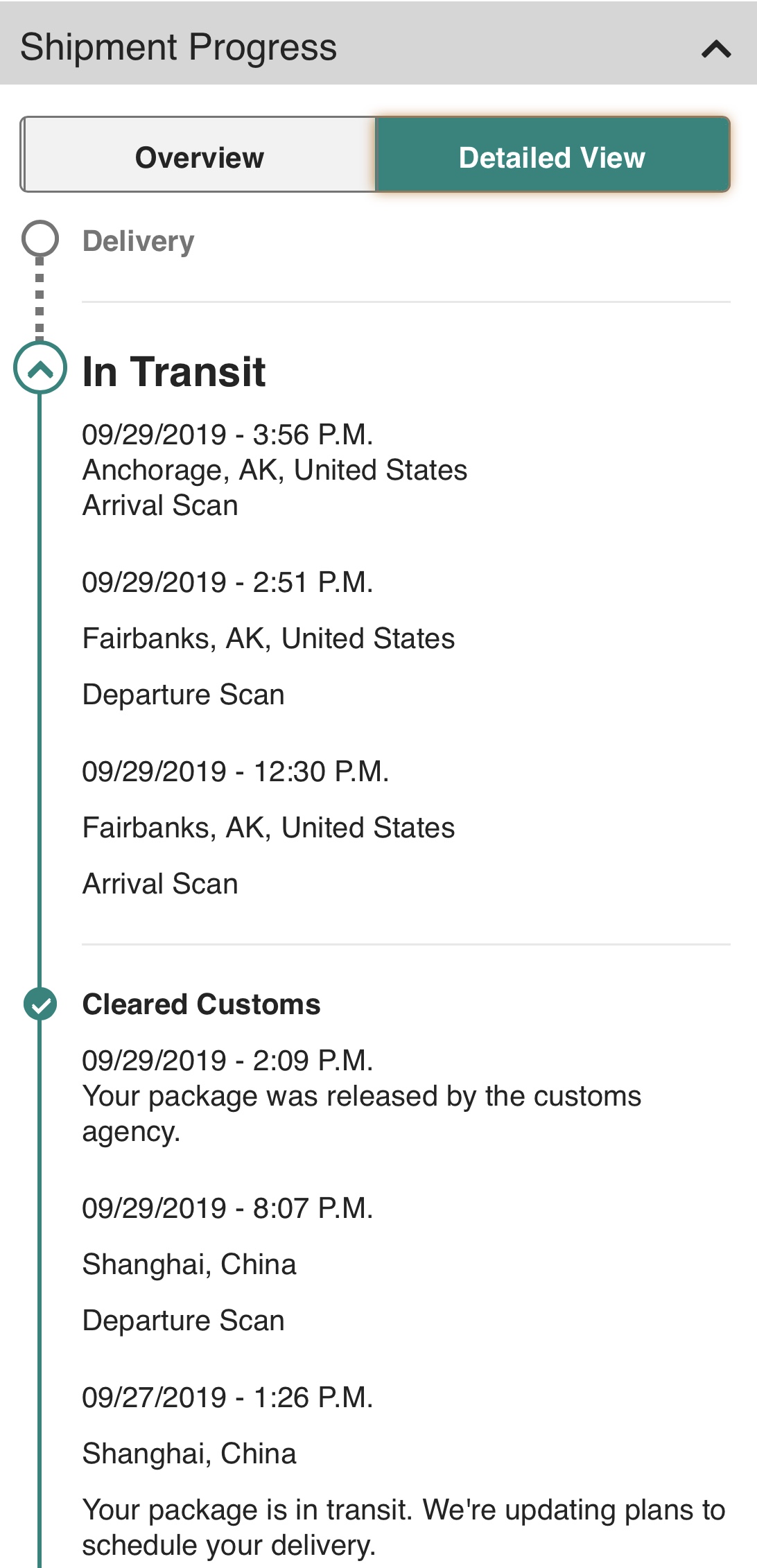Select the Fairbanks 12:30 P.M. Arrival Scan entry

coord(268,828)
